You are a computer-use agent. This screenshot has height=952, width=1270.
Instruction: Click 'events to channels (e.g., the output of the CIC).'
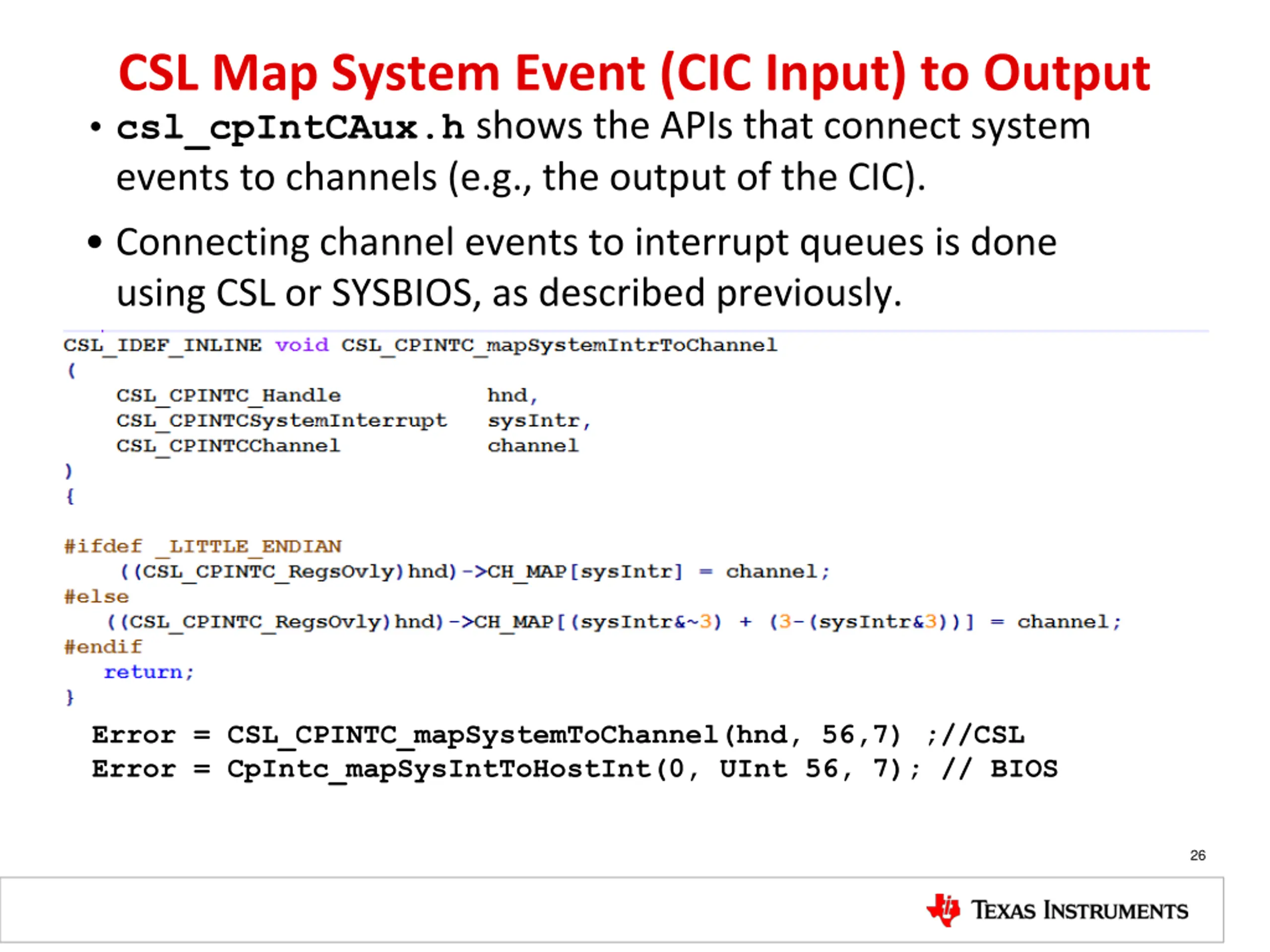point(521,178)
